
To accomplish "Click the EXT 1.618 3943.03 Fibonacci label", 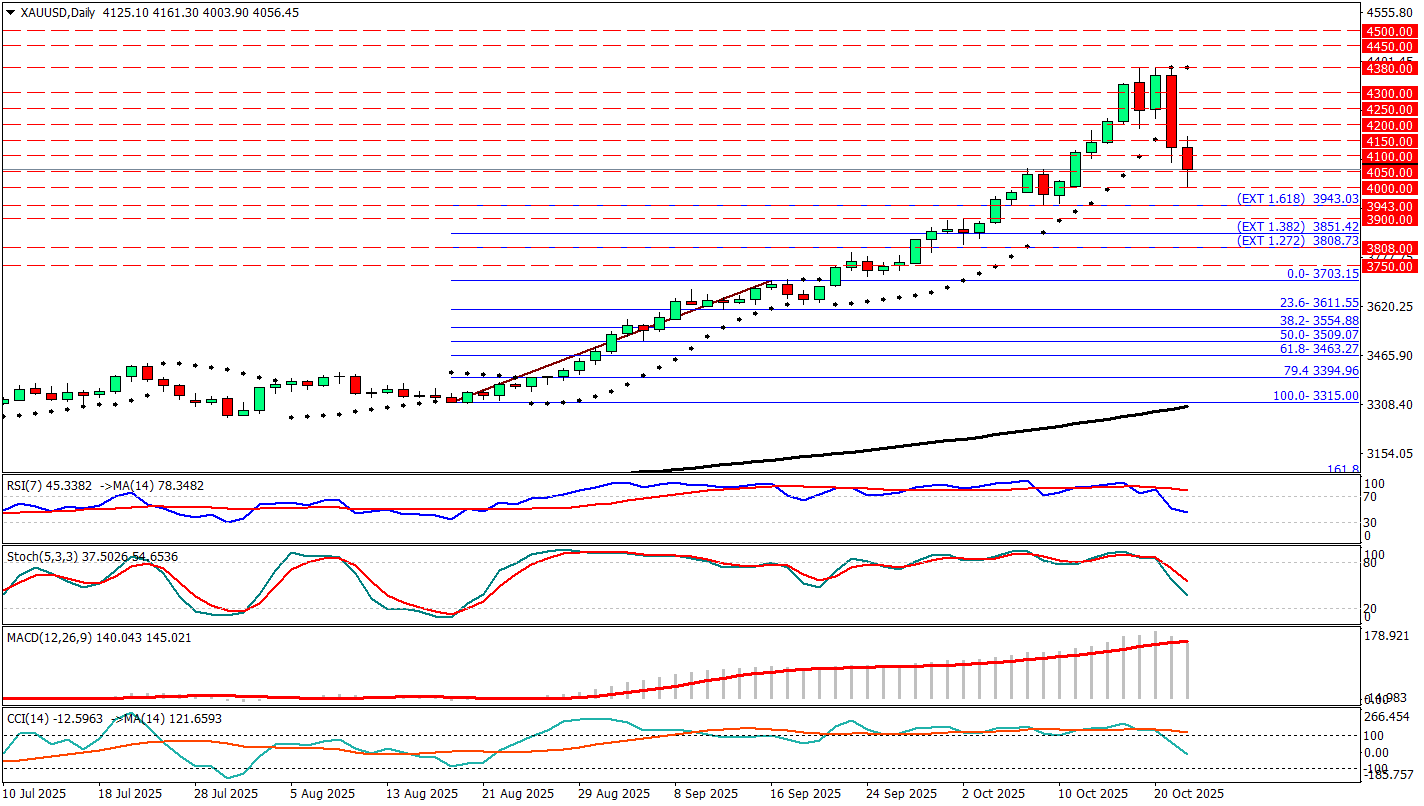I will coord(1297,199).
